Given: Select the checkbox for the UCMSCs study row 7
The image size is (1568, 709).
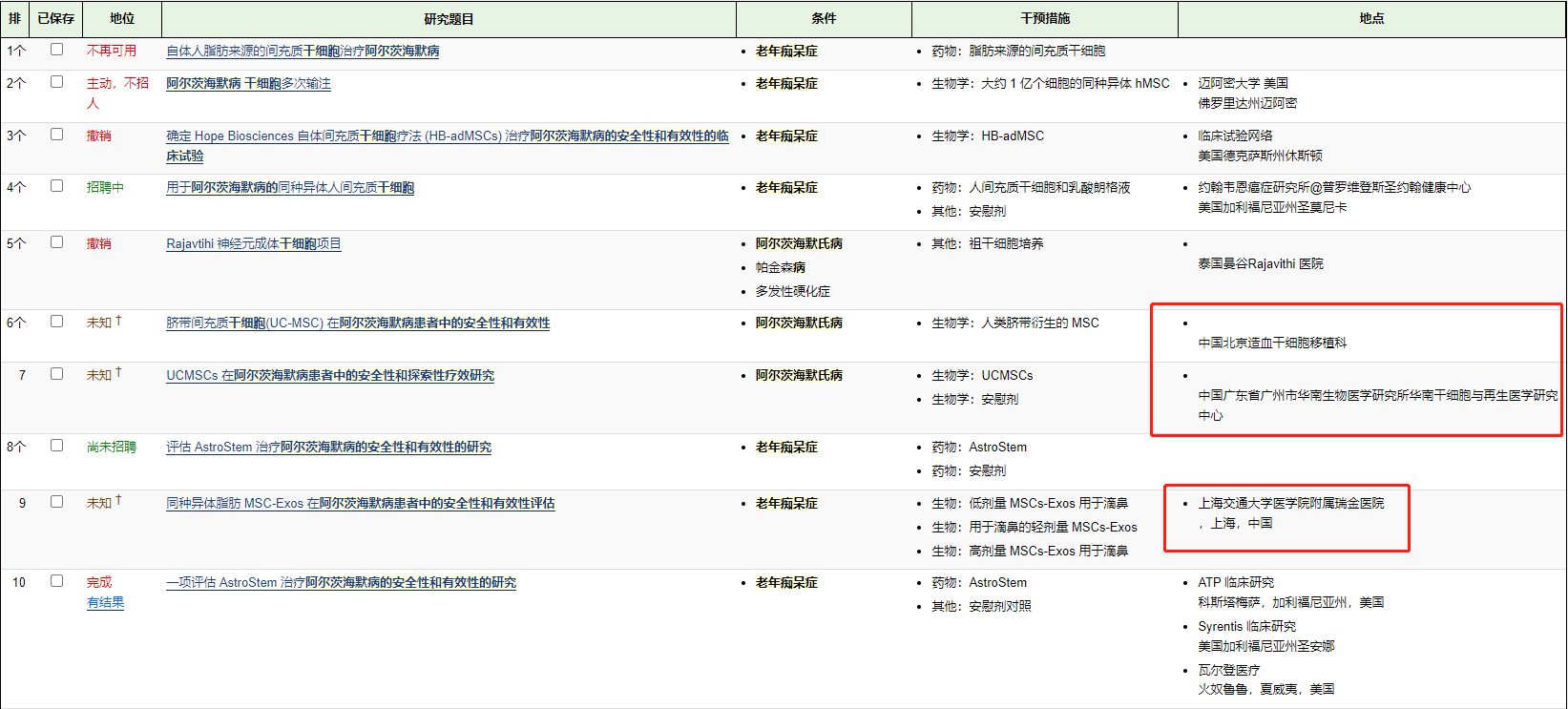Looking at the screenshot, I should [x=57, y=374].
